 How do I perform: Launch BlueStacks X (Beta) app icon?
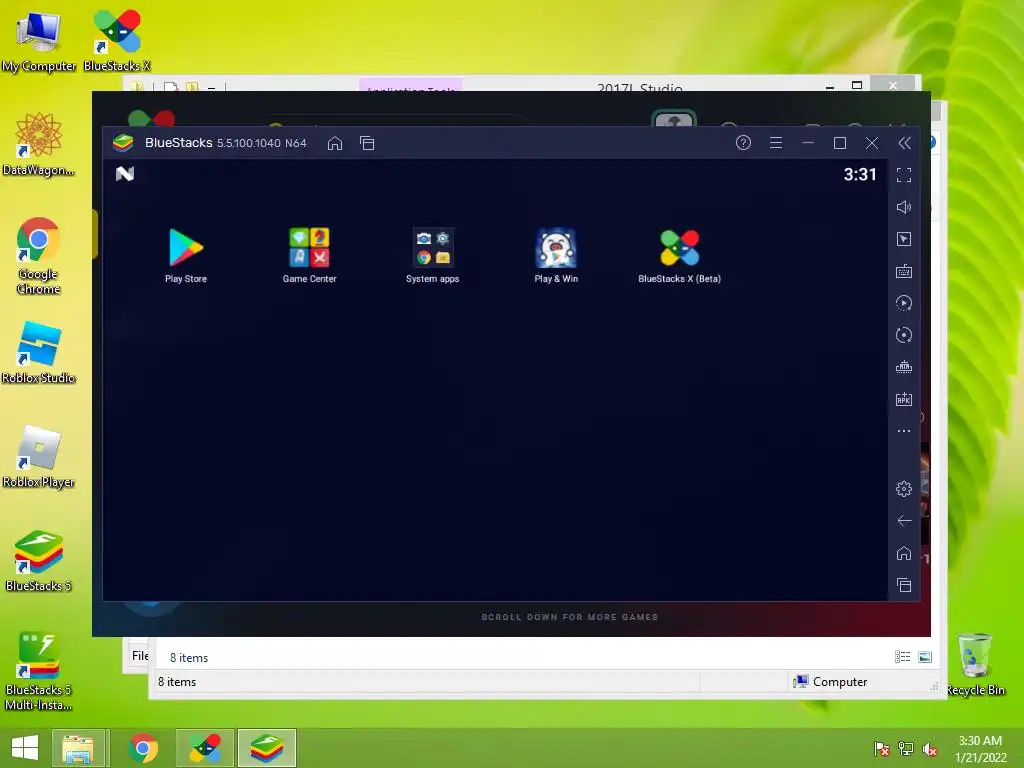point(679,255)
